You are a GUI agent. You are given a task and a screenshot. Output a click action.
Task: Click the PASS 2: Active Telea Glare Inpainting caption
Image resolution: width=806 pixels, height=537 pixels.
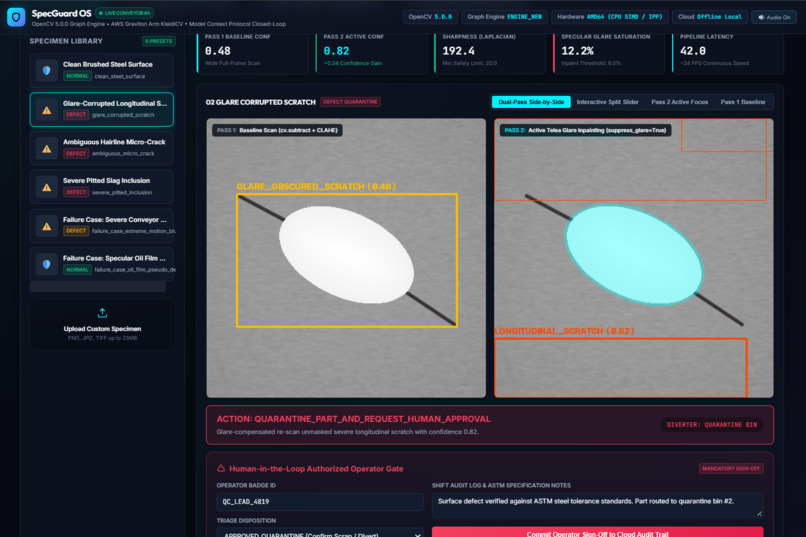click(585, 131)
